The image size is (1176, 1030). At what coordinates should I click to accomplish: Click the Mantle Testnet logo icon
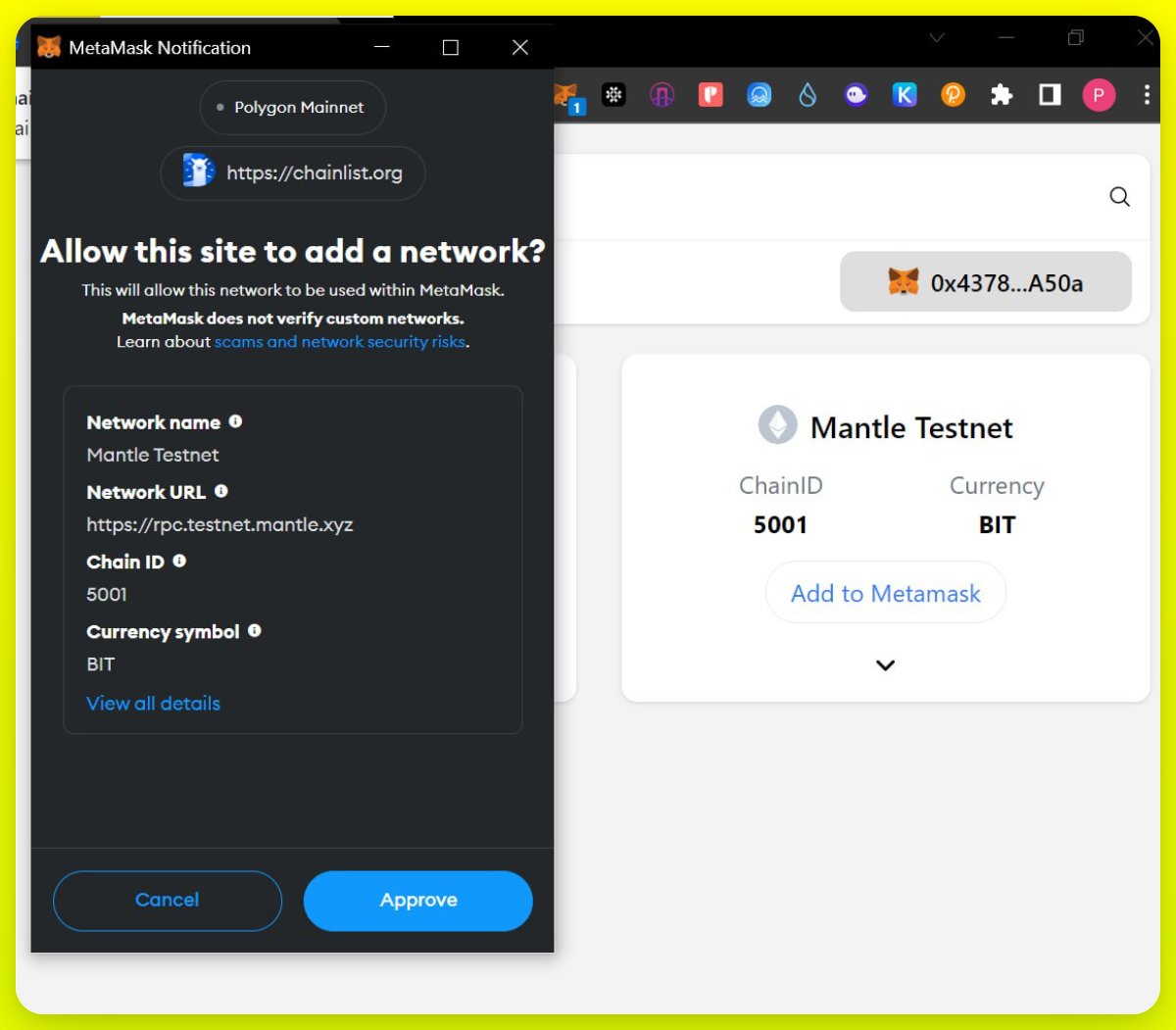(778, 425)
